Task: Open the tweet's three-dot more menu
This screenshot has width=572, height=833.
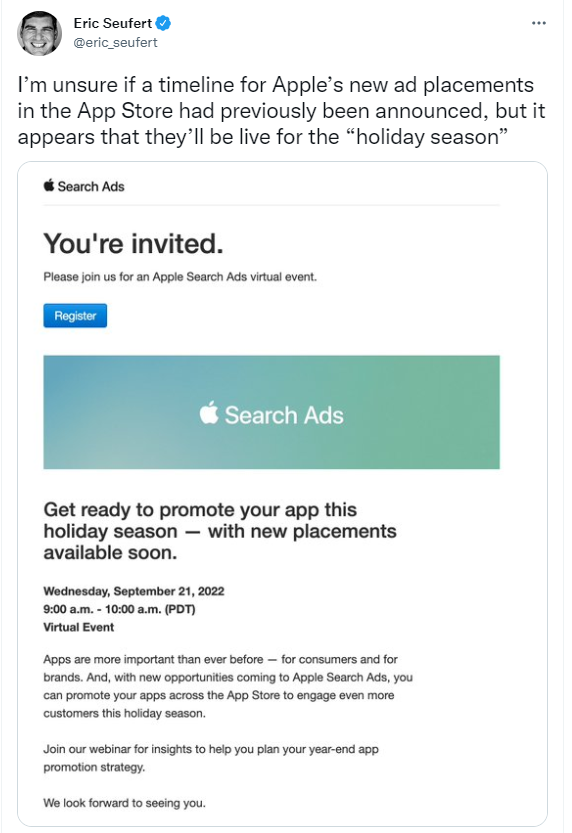Action: (539, 23)
